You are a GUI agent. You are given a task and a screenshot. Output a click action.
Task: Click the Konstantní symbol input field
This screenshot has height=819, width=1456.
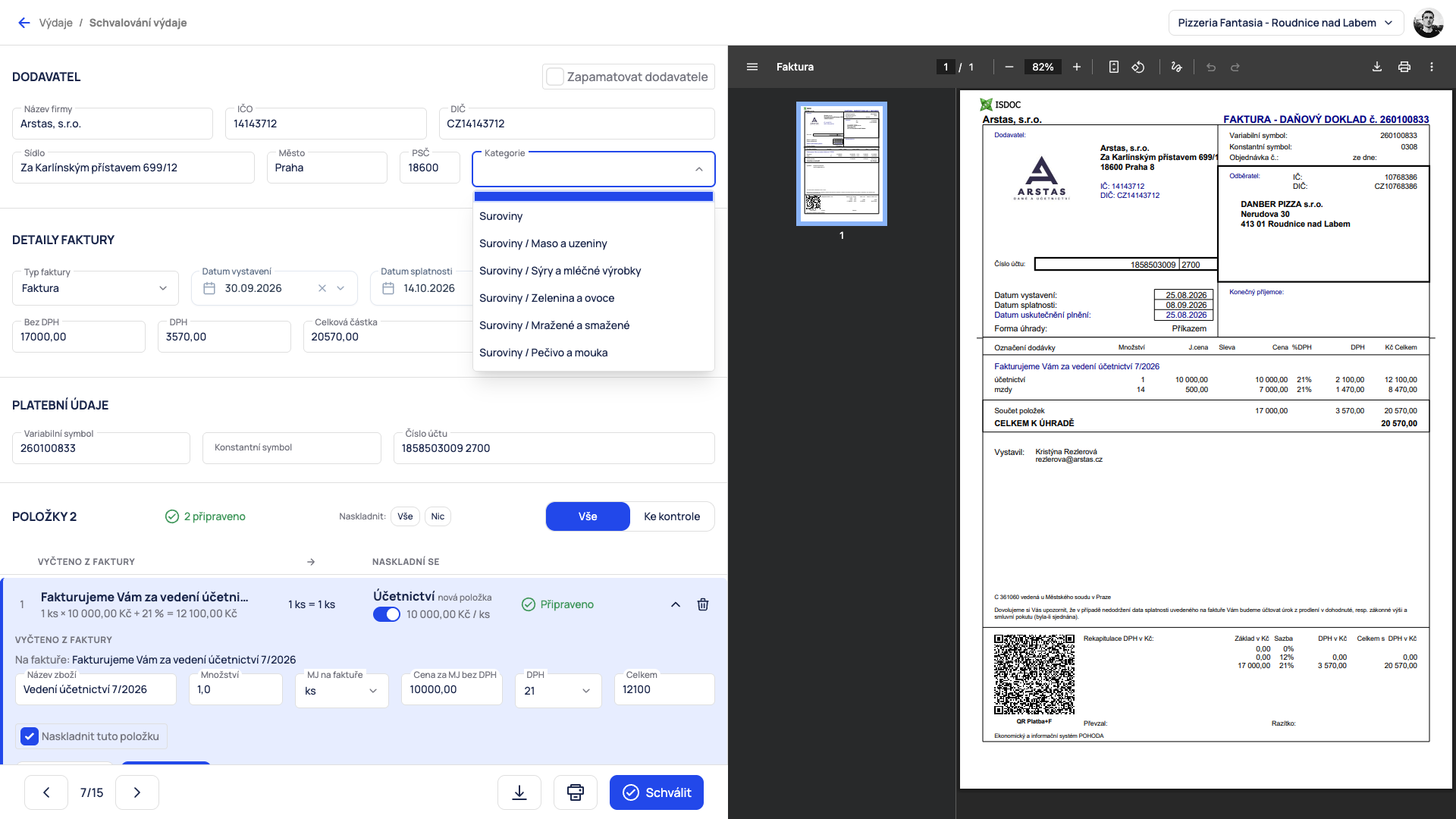click(x=292, y=448)
